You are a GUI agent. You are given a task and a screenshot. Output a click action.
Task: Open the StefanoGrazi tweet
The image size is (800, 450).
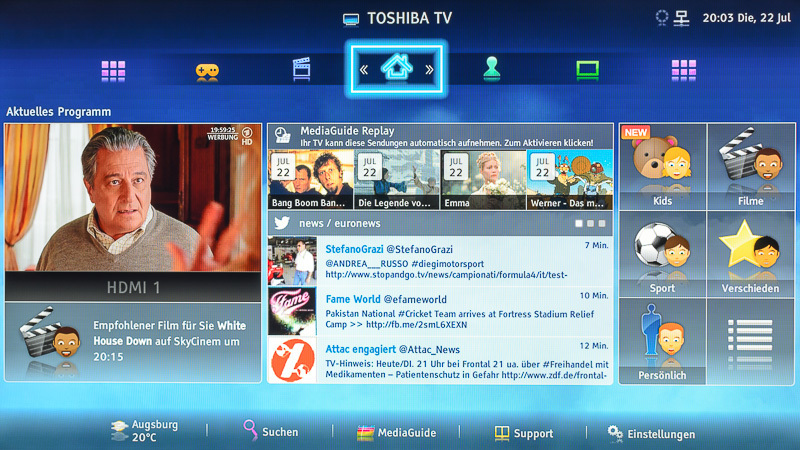(x=440, y=261)
